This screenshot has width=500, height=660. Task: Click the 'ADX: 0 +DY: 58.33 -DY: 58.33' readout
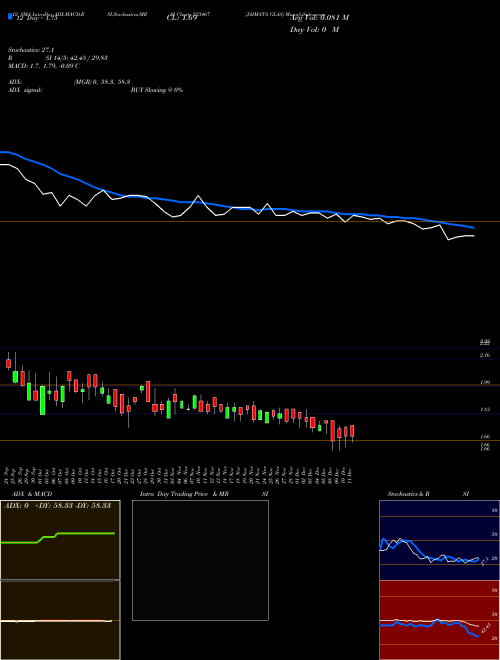[x=57, y=506]
